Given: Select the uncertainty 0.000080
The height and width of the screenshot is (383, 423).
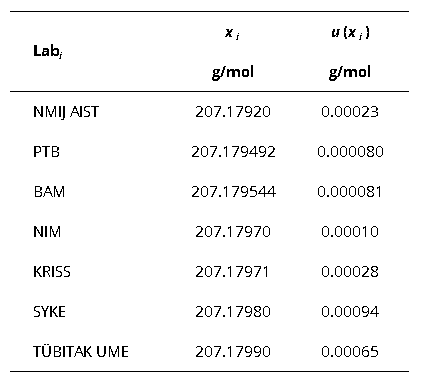Looking at the screenshot, I should tap(350, 152).
